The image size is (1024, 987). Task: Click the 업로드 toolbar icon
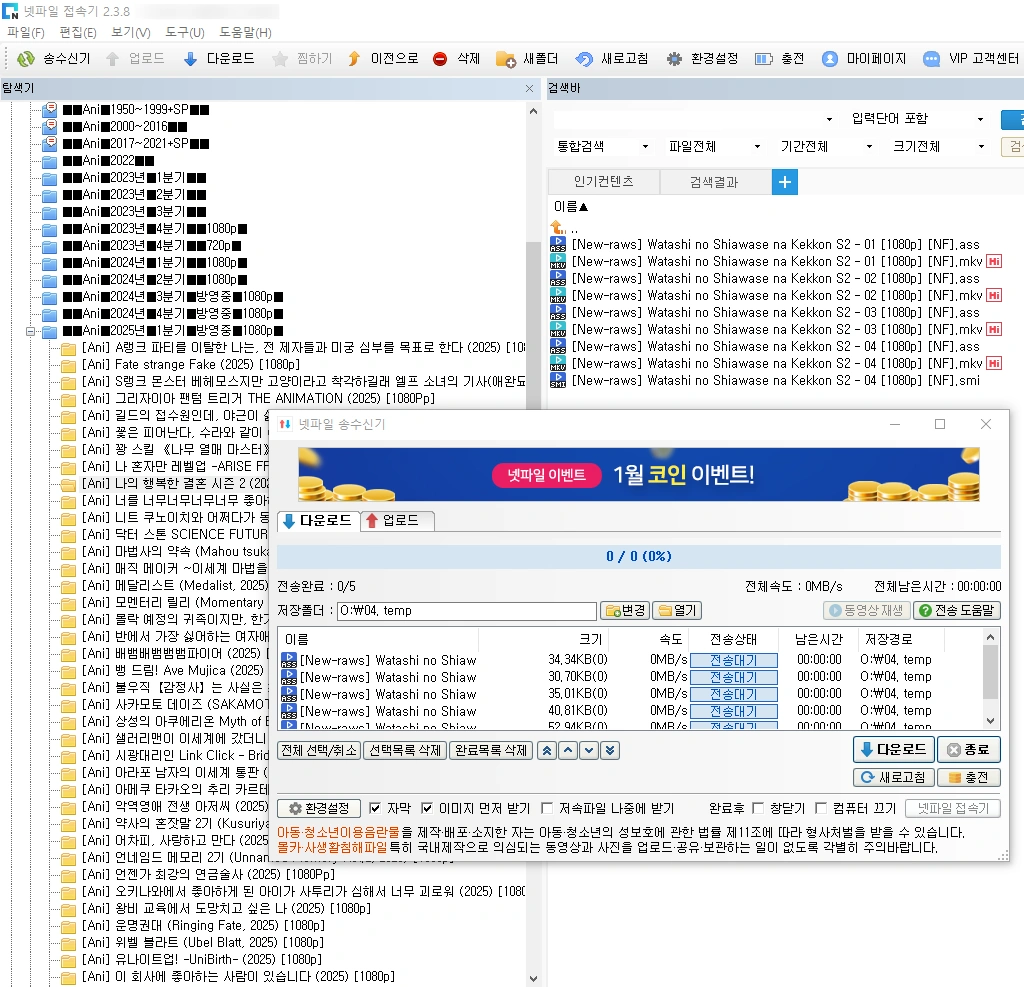click(x=112, y=59)
